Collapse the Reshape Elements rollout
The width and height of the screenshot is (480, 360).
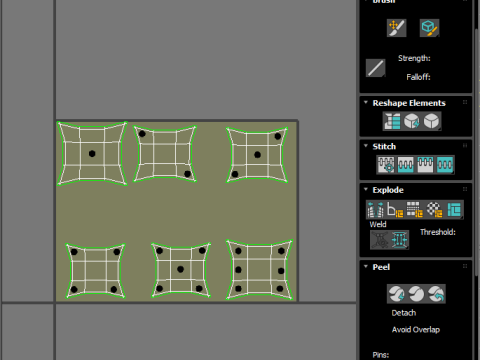click(366, 103)
